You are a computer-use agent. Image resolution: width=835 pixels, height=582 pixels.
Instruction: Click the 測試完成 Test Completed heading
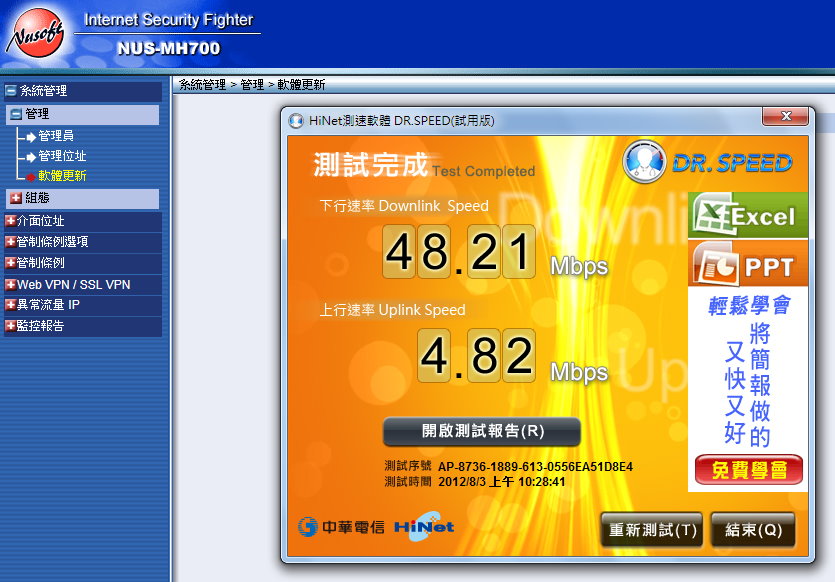coord(424,165)
